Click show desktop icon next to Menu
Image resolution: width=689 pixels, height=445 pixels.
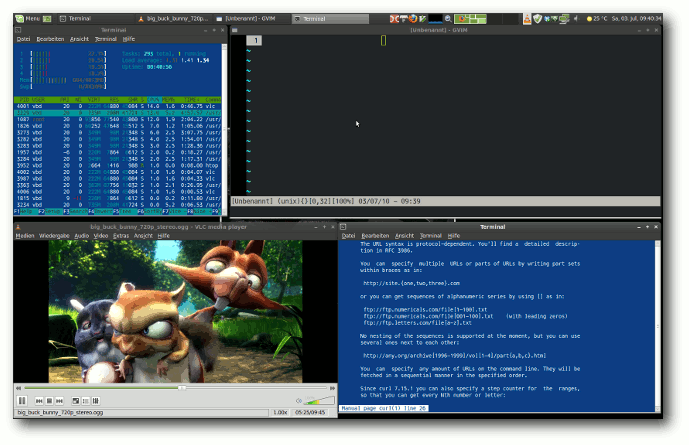(47, 18)
